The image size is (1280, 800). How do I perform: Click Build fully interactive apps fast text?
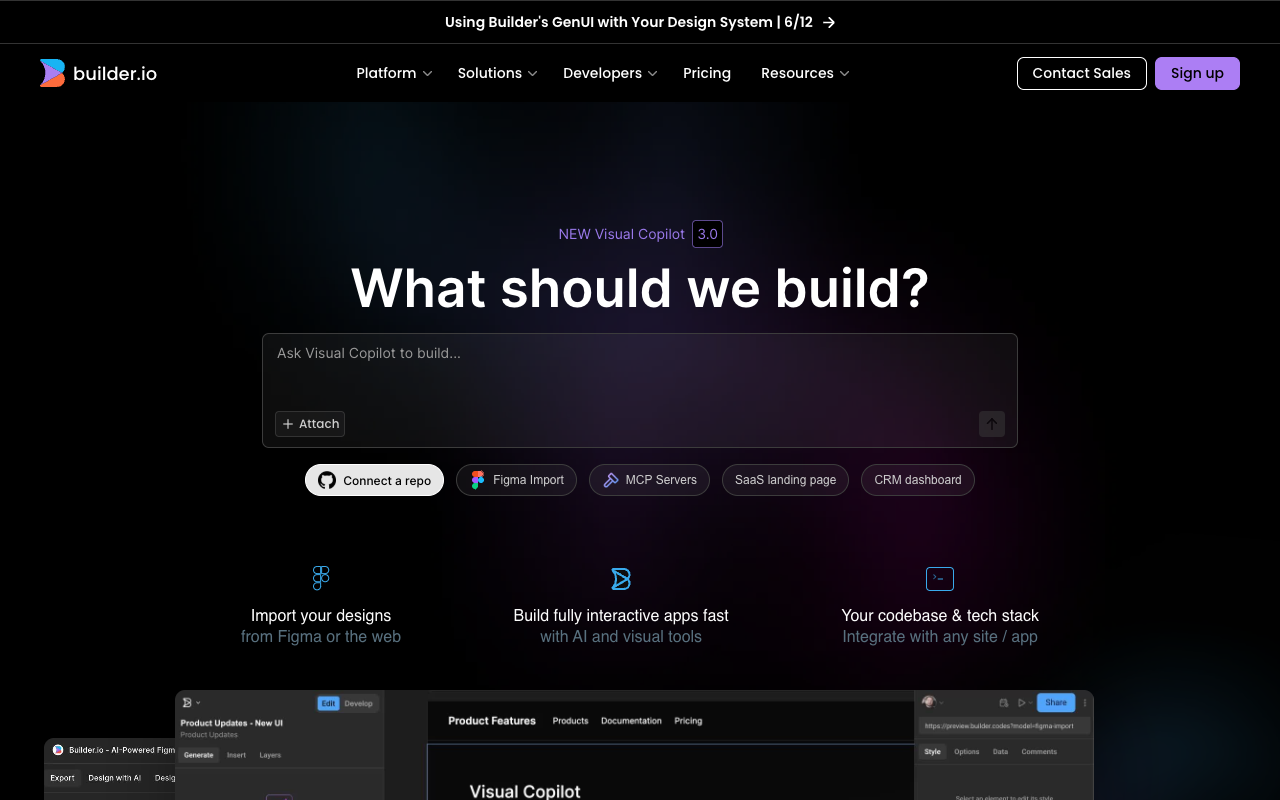621,615
